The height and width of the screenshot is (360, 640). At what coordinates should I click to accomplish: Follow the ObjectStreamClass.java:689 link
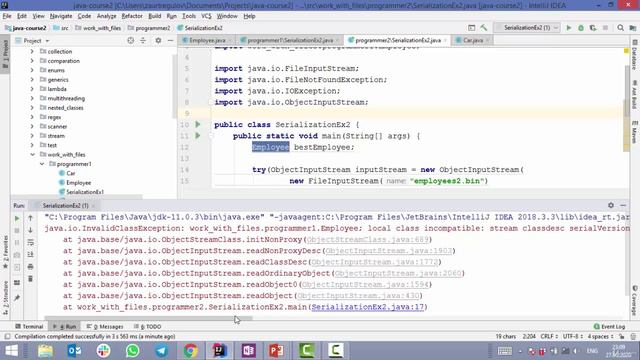click(x=367, y=240)
